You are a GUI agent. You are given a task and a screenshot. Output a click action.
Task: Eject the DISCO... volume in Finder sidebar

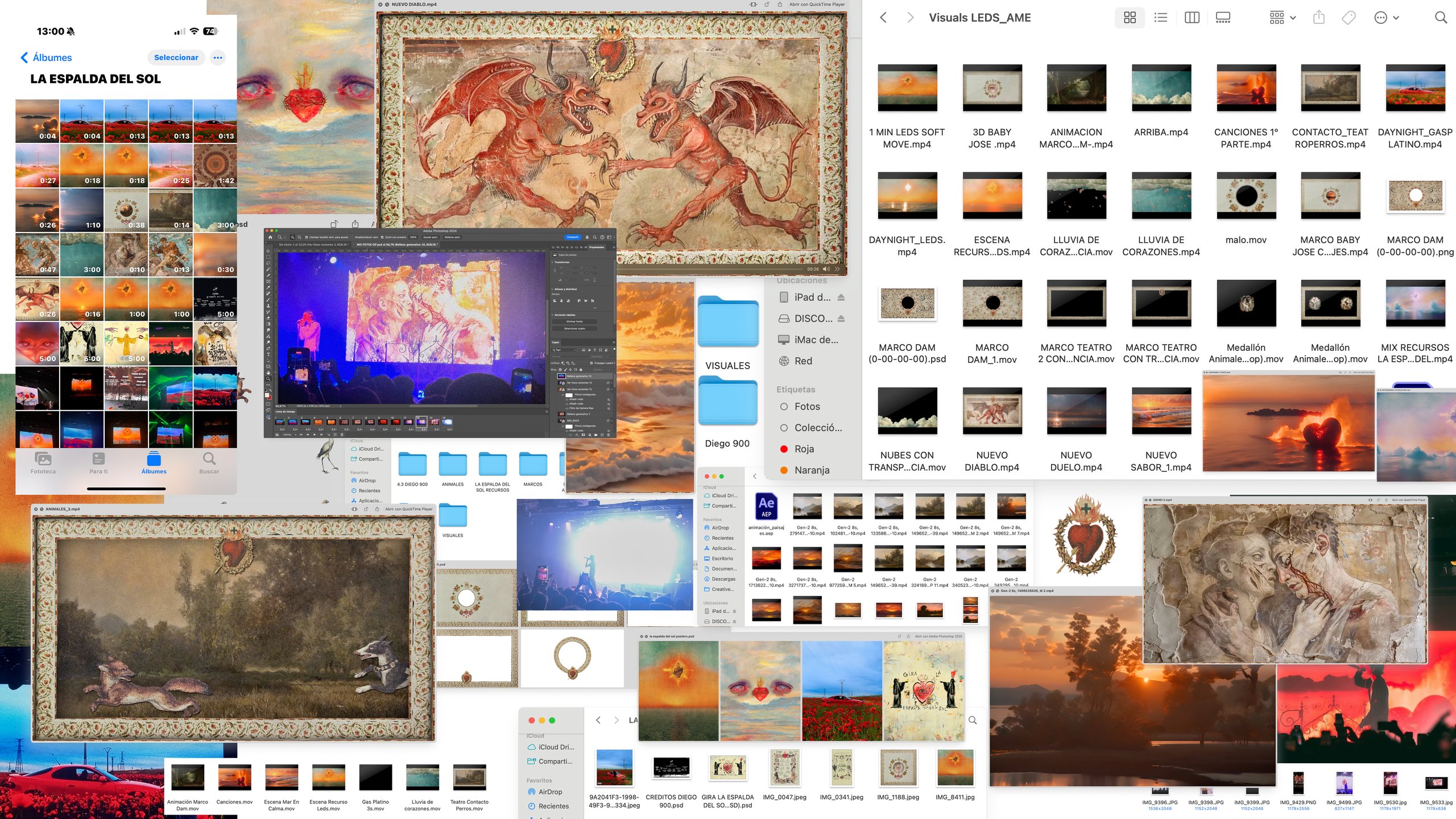841,318
